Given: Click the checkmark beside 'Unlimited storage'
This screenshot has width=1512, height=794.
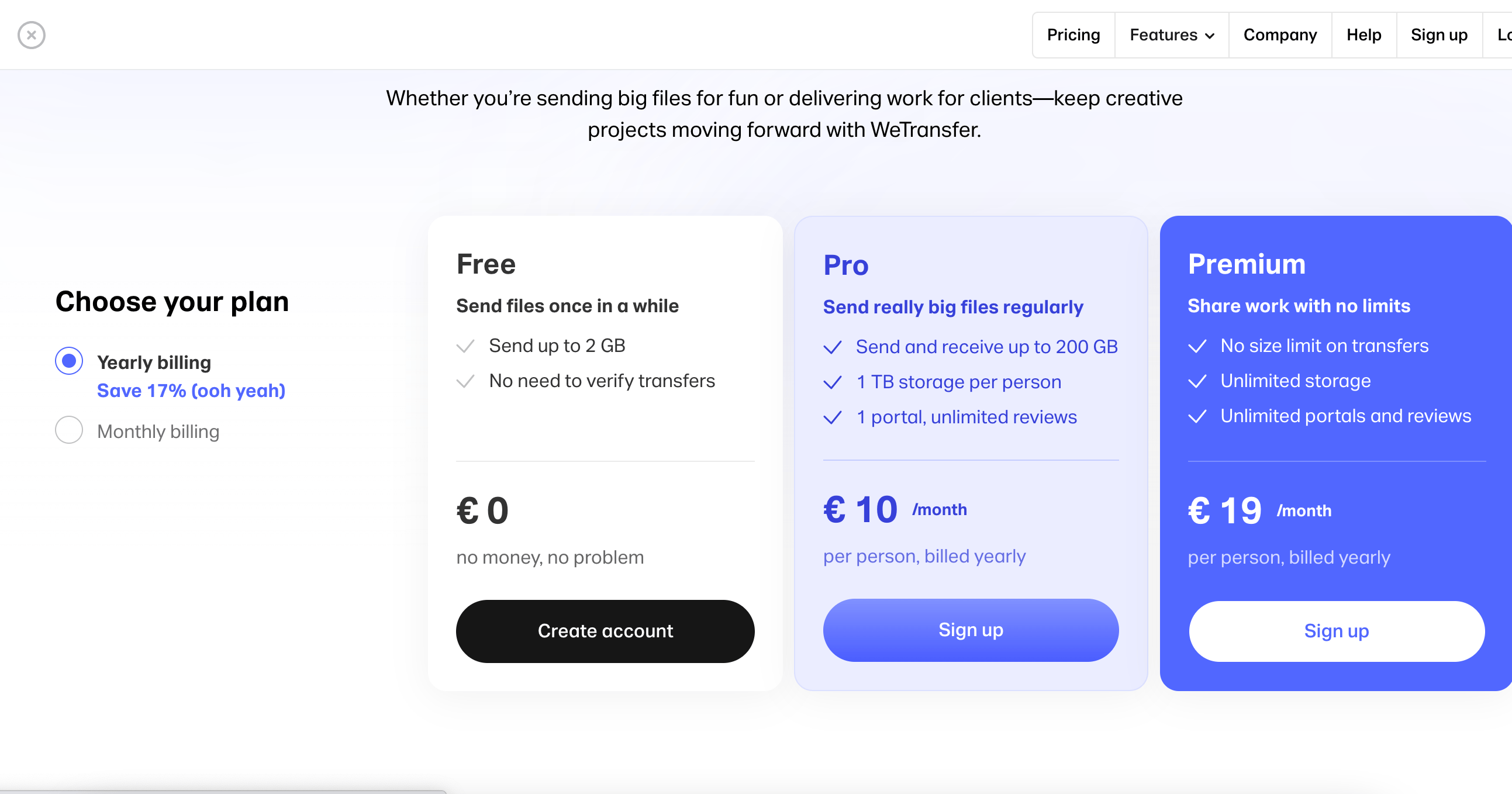Looking at the screenshot, I should pos(1198,381).
